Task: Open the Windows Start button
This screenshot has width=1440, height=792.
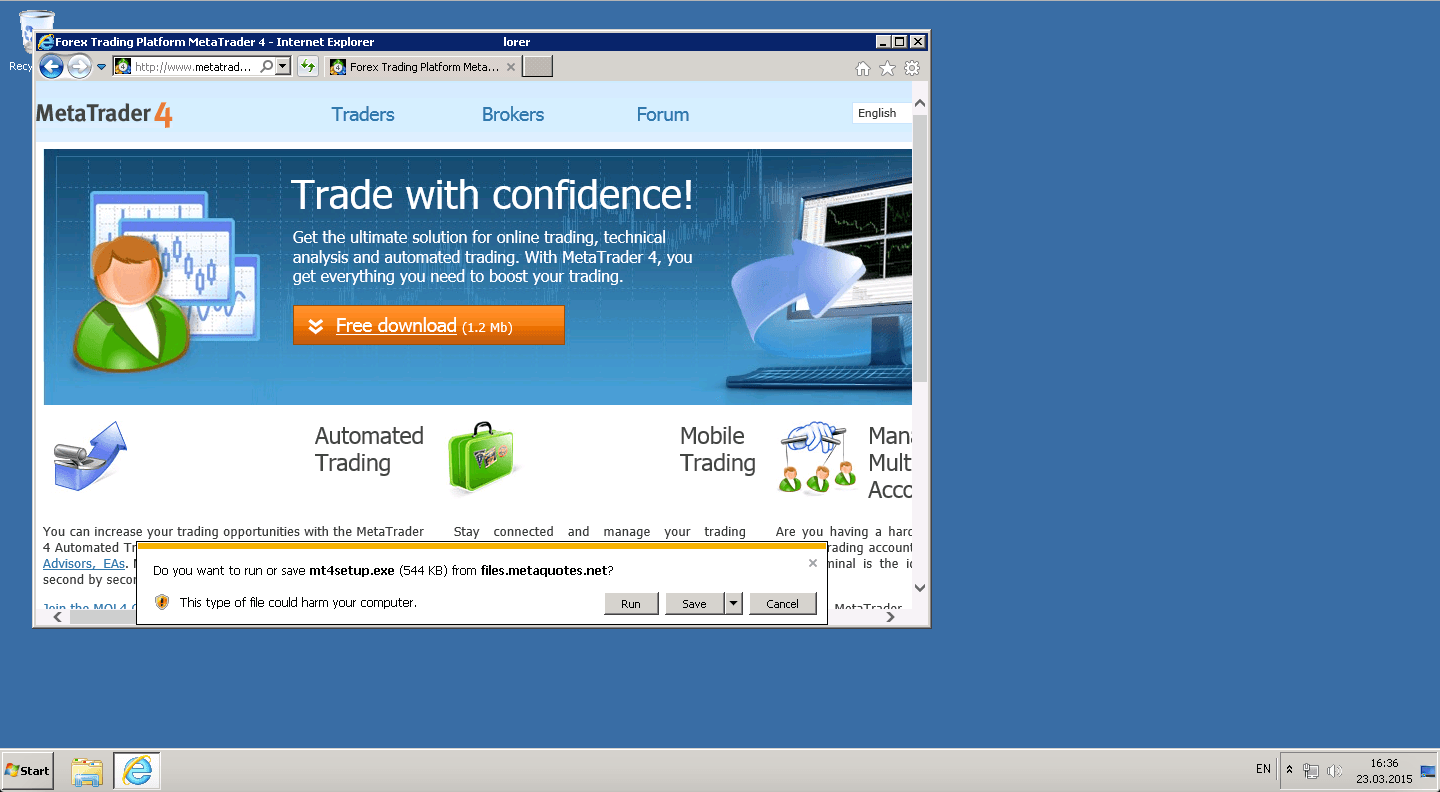Action: [28, 770]
